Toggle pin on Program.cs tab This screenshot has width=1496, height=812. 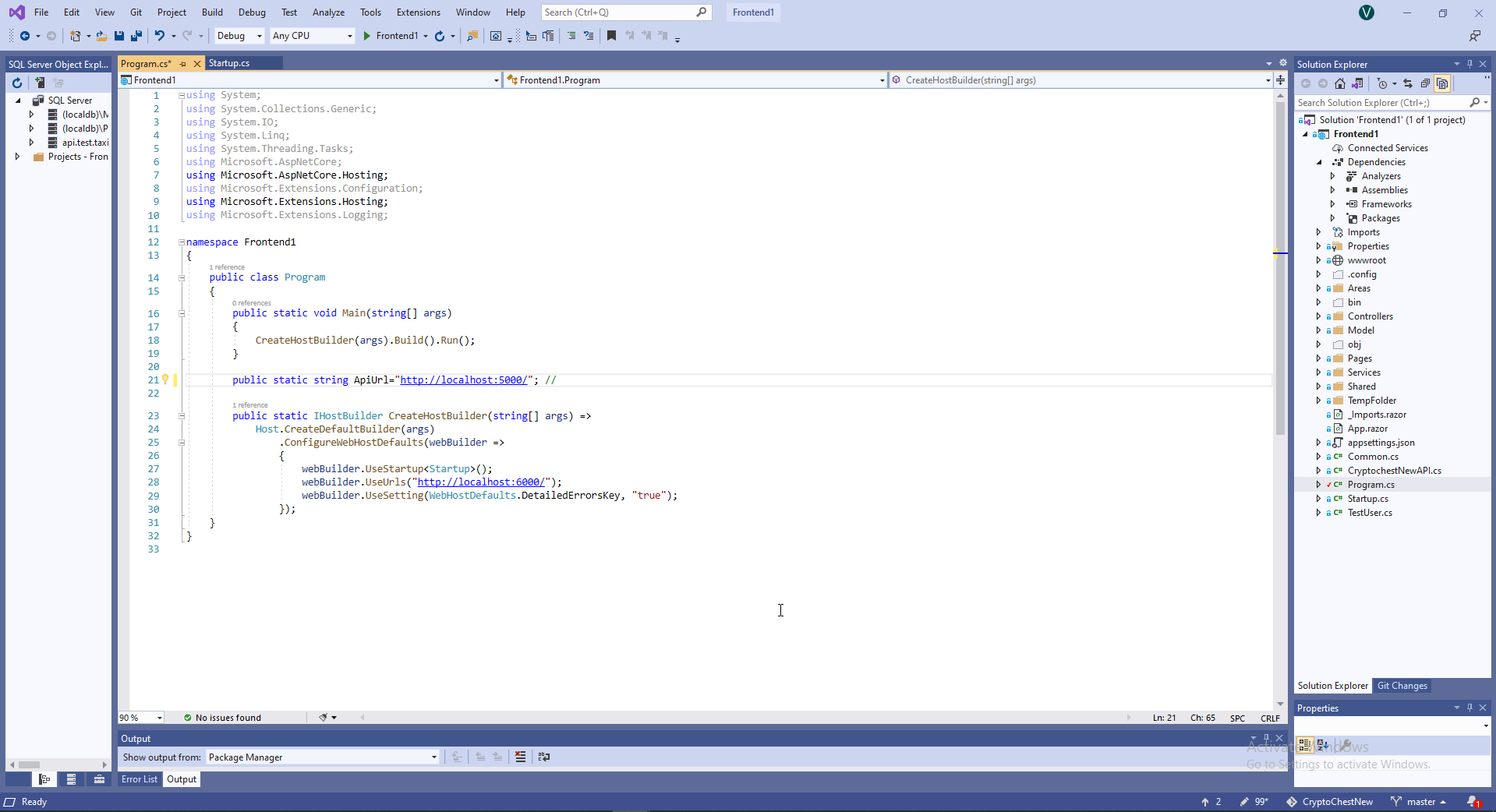point(183,64)
